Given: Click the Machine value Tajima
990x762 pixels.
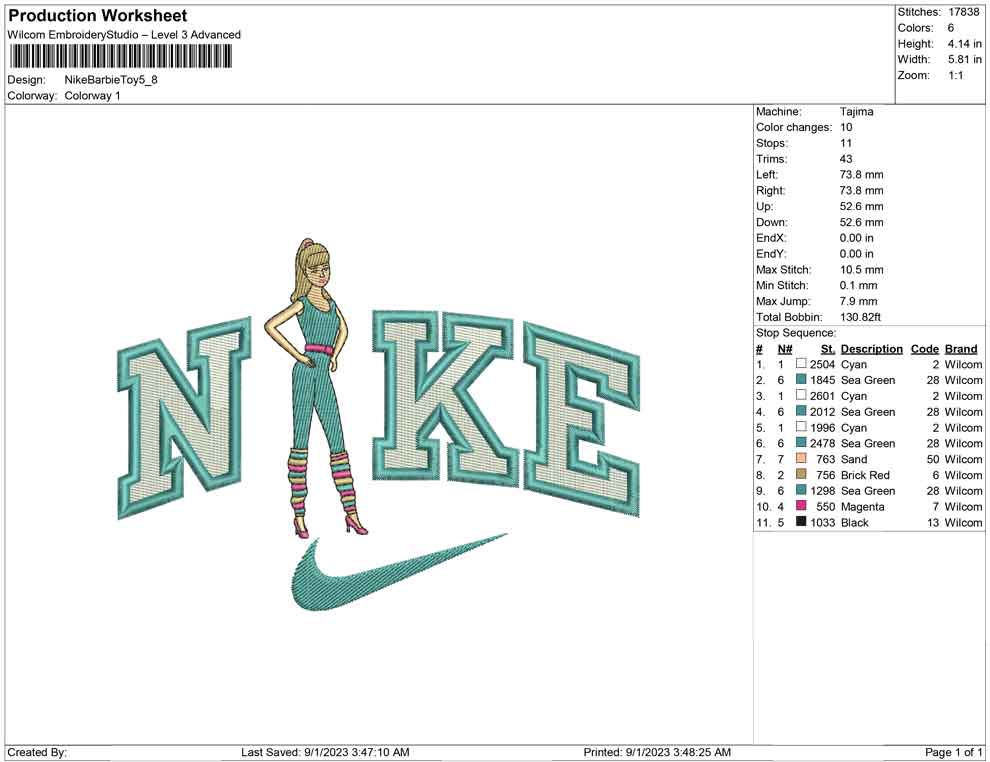Looking at the screenshot, I should pyautogui.click(x=856, y=112).
